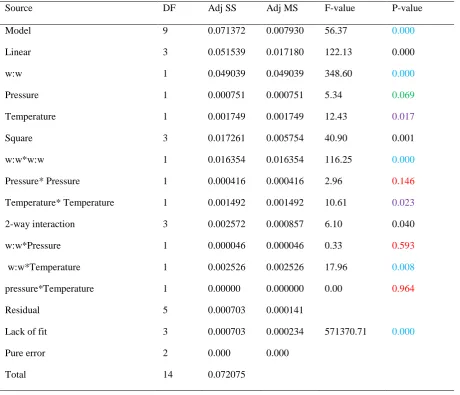The image size is (460, 395).
Task: Click the Temperature* Temperature F-value 10.61
Action: pos(336,203)
